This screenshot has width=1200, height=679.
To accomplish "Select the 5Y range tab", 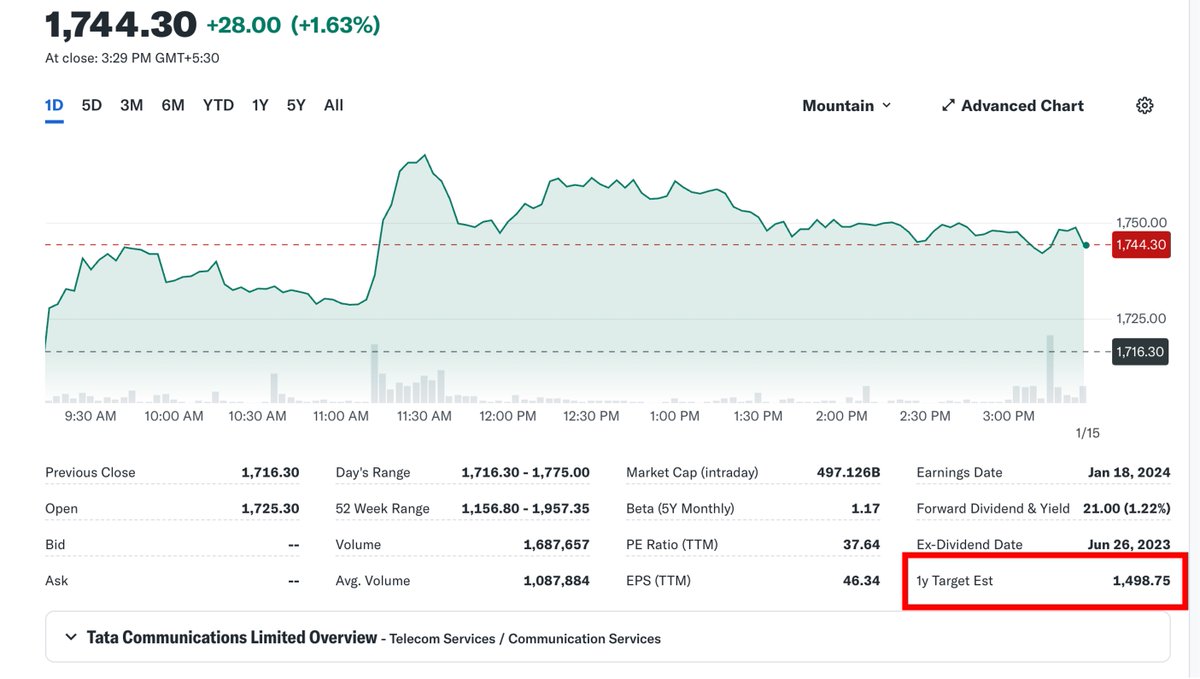I will point(296,105).
